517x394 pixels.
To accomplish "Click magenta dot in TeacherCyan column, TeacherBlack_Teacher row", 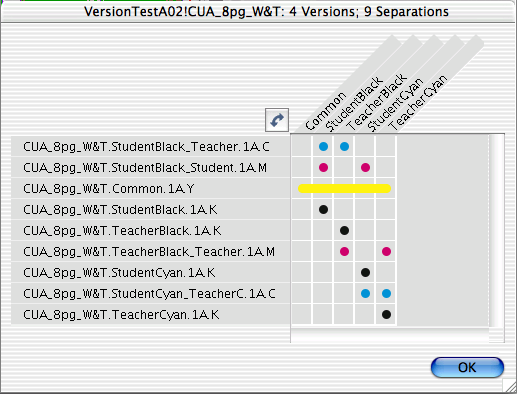I will (386, 251).
